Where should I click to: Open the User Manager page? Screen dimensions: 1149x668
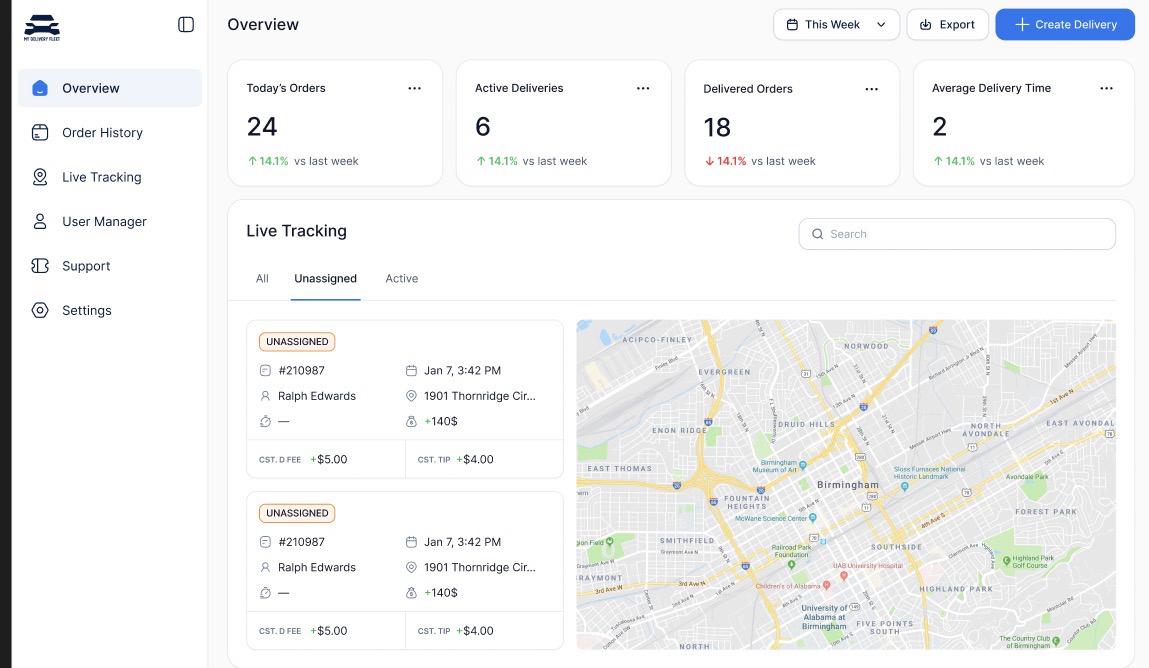(104, 221)
